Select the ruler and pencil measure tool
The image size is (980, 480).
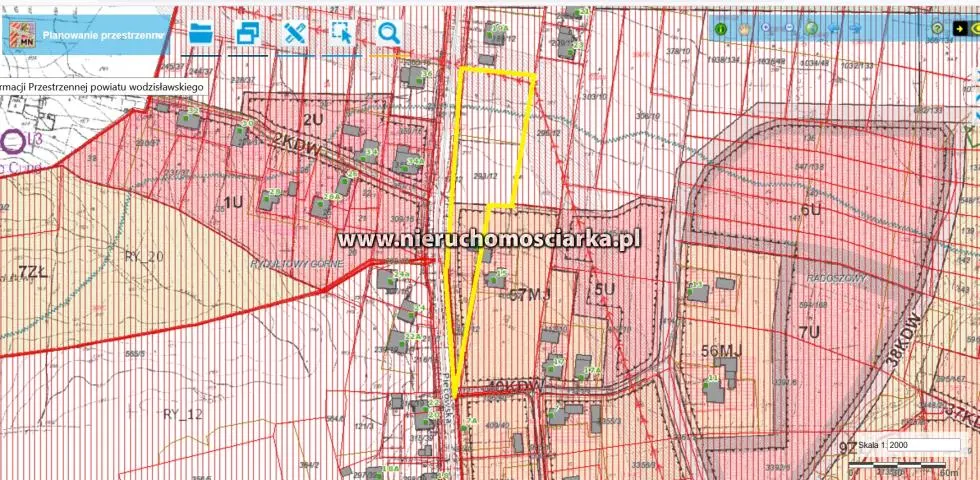[x=294, y=33]
